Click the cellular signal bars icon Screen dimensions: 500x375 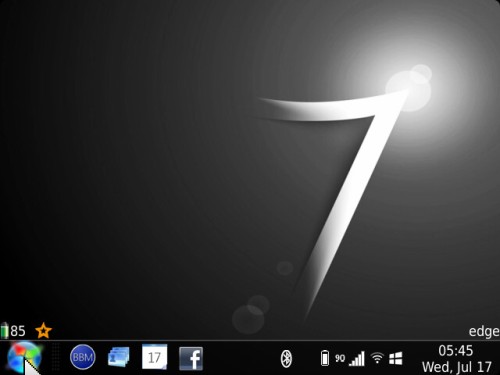[x=357, y=359]
